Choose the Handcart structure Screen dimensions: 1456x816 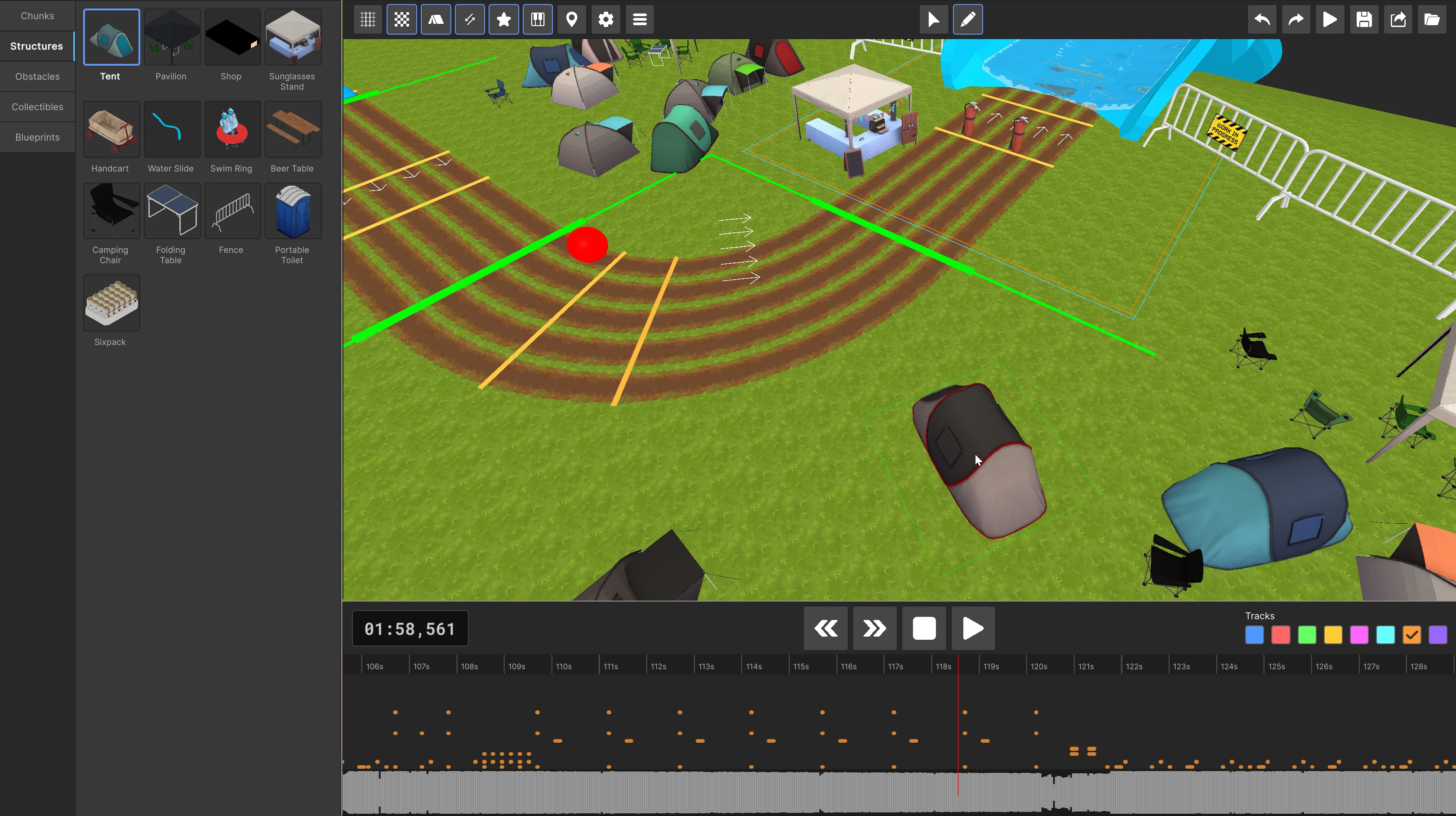pyautogui.click(x=111, y=129)
